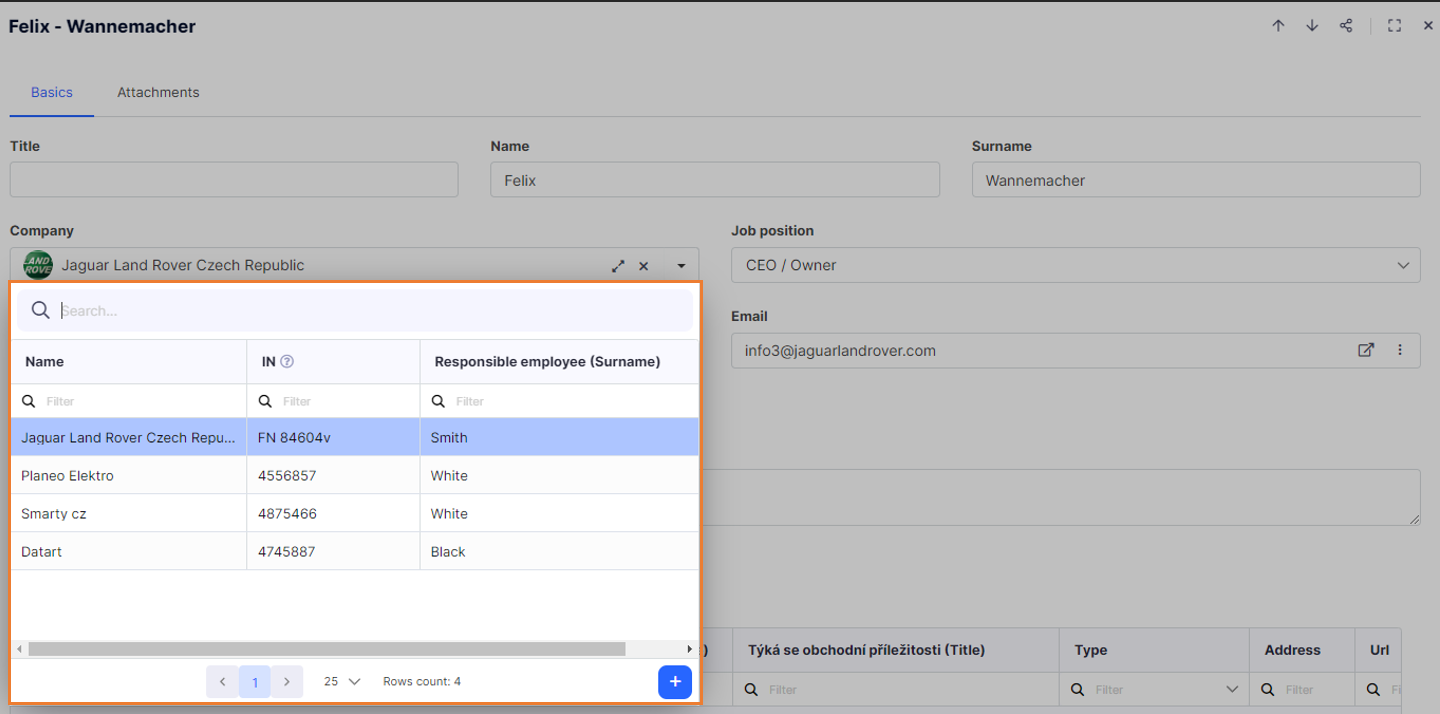The height and width of the screenshot is (714, 1440).
Task: Click the Address column header
Action: (1302, 650)
